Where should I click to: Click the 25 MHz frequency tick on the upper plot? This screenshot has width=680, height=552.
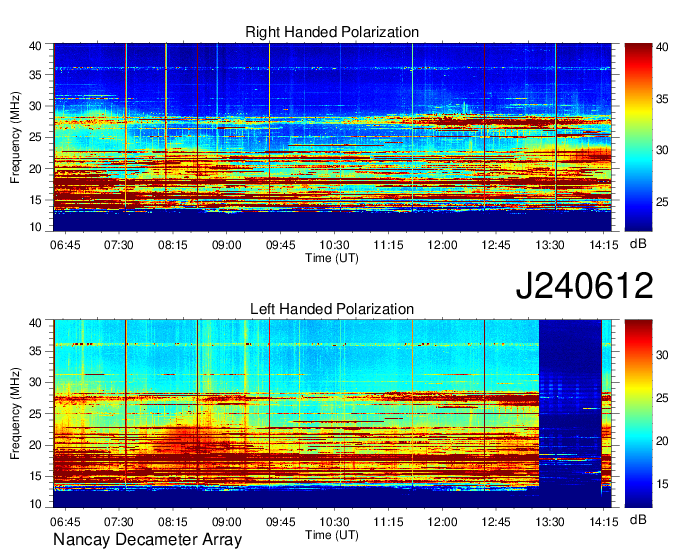35,137
